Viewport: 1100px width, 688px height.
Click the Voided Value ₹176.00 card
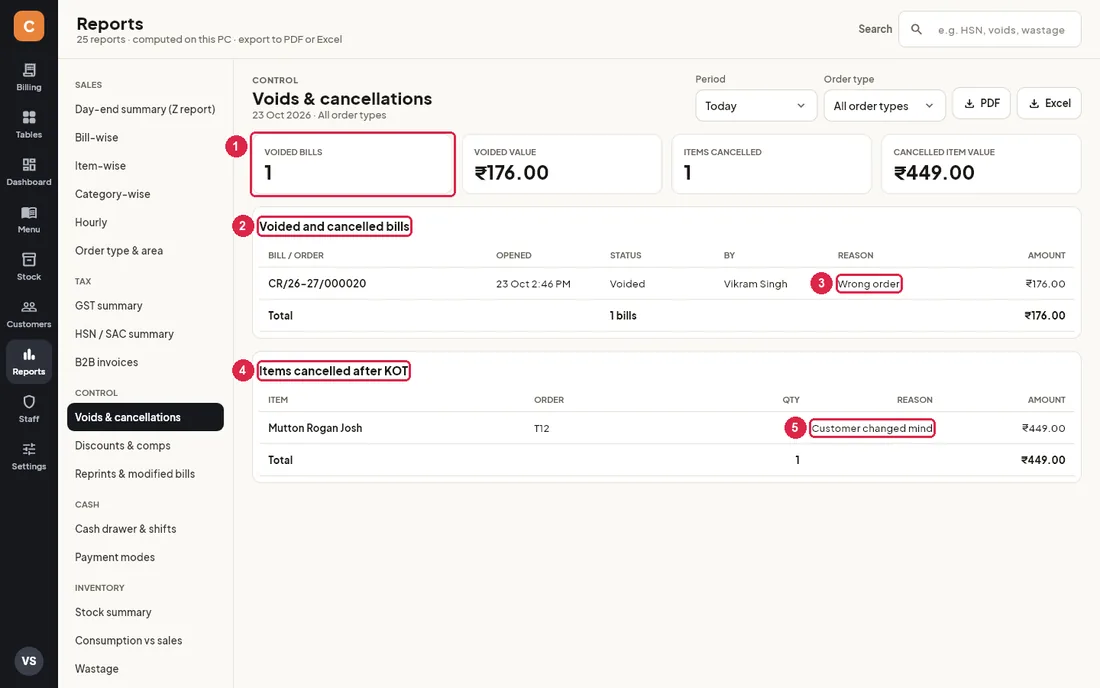562,164
